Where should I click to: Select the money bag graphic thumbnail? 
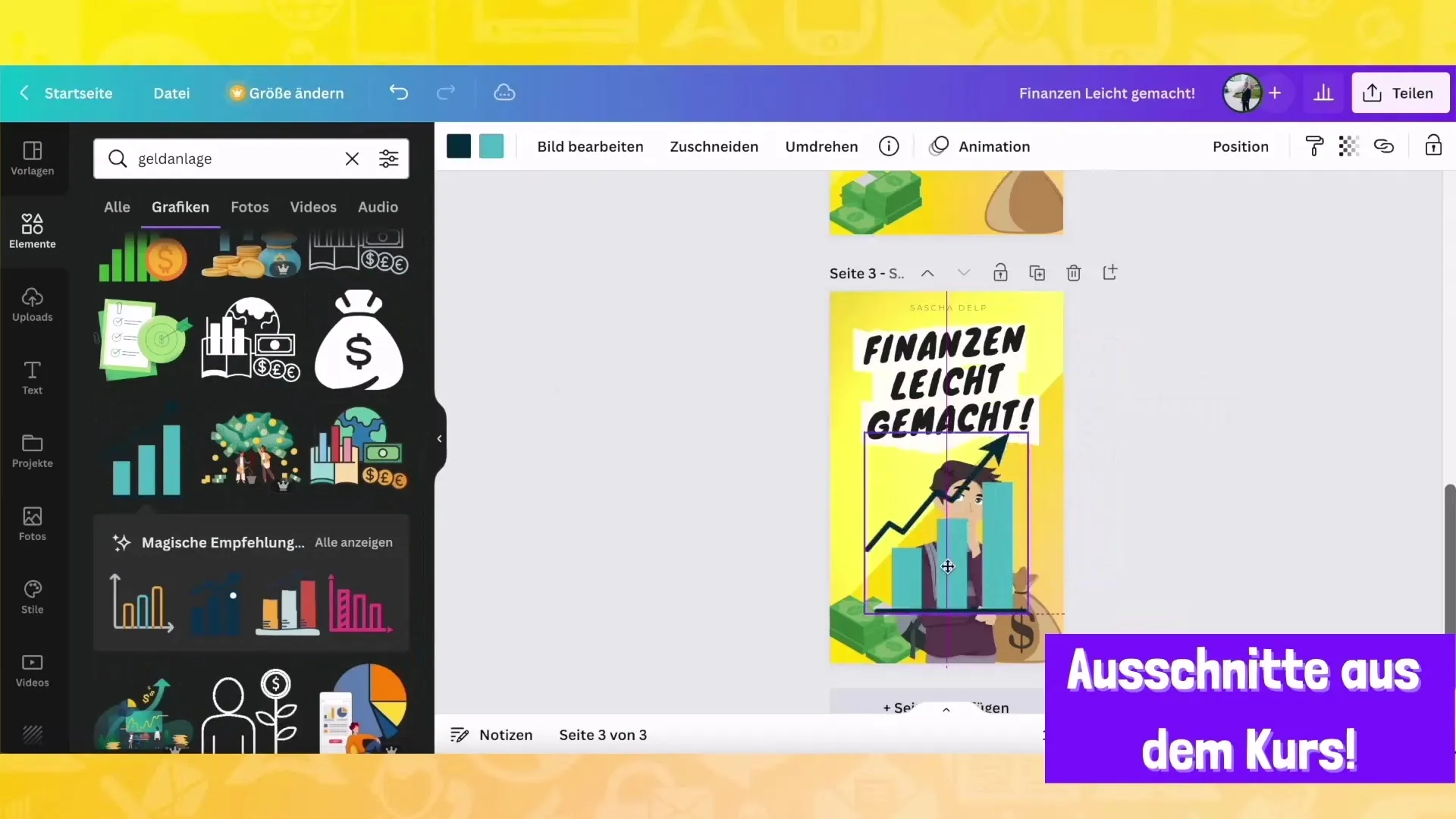point(358,339)
